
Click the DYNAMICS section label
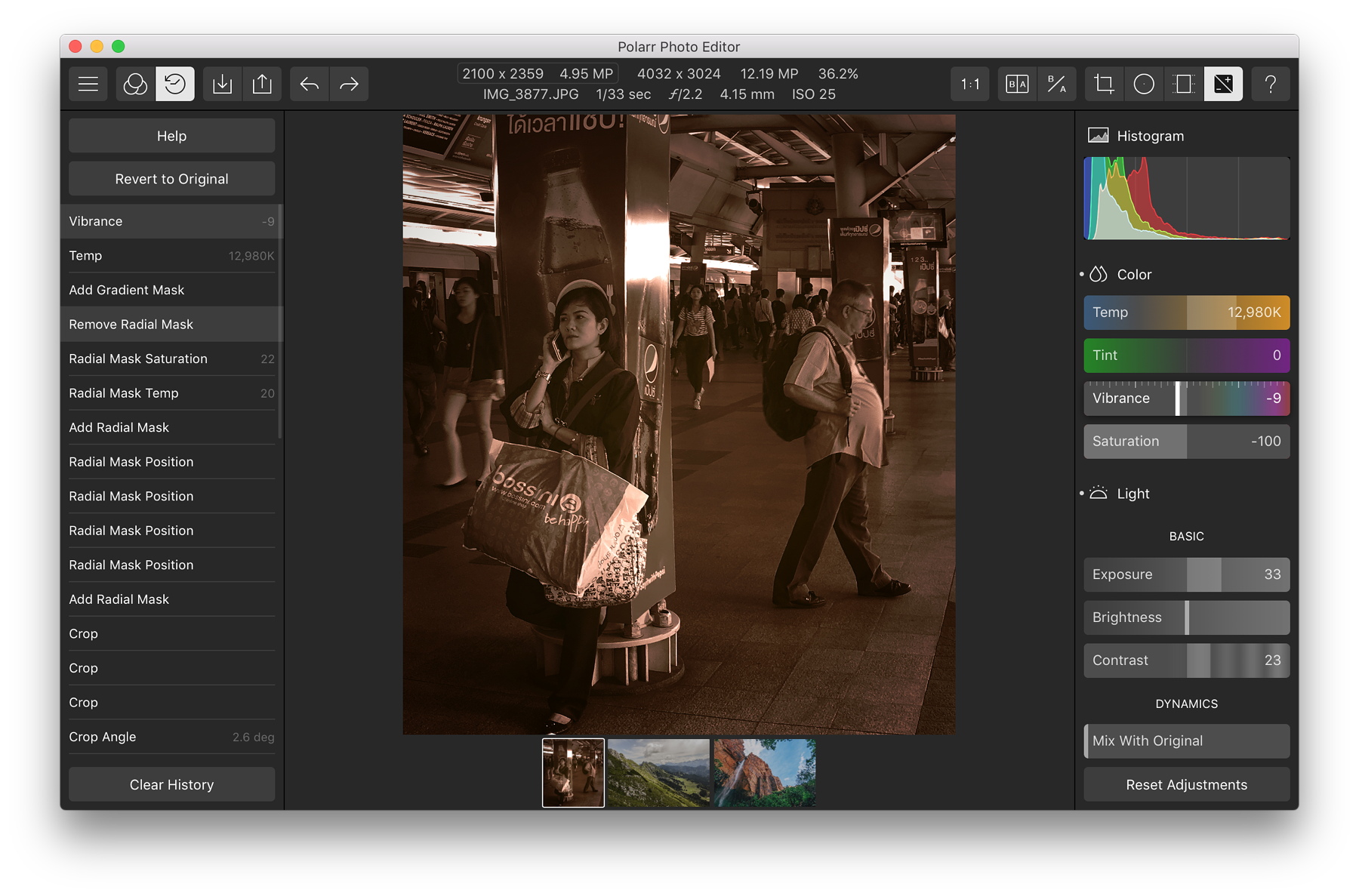tap(1187, 704)
